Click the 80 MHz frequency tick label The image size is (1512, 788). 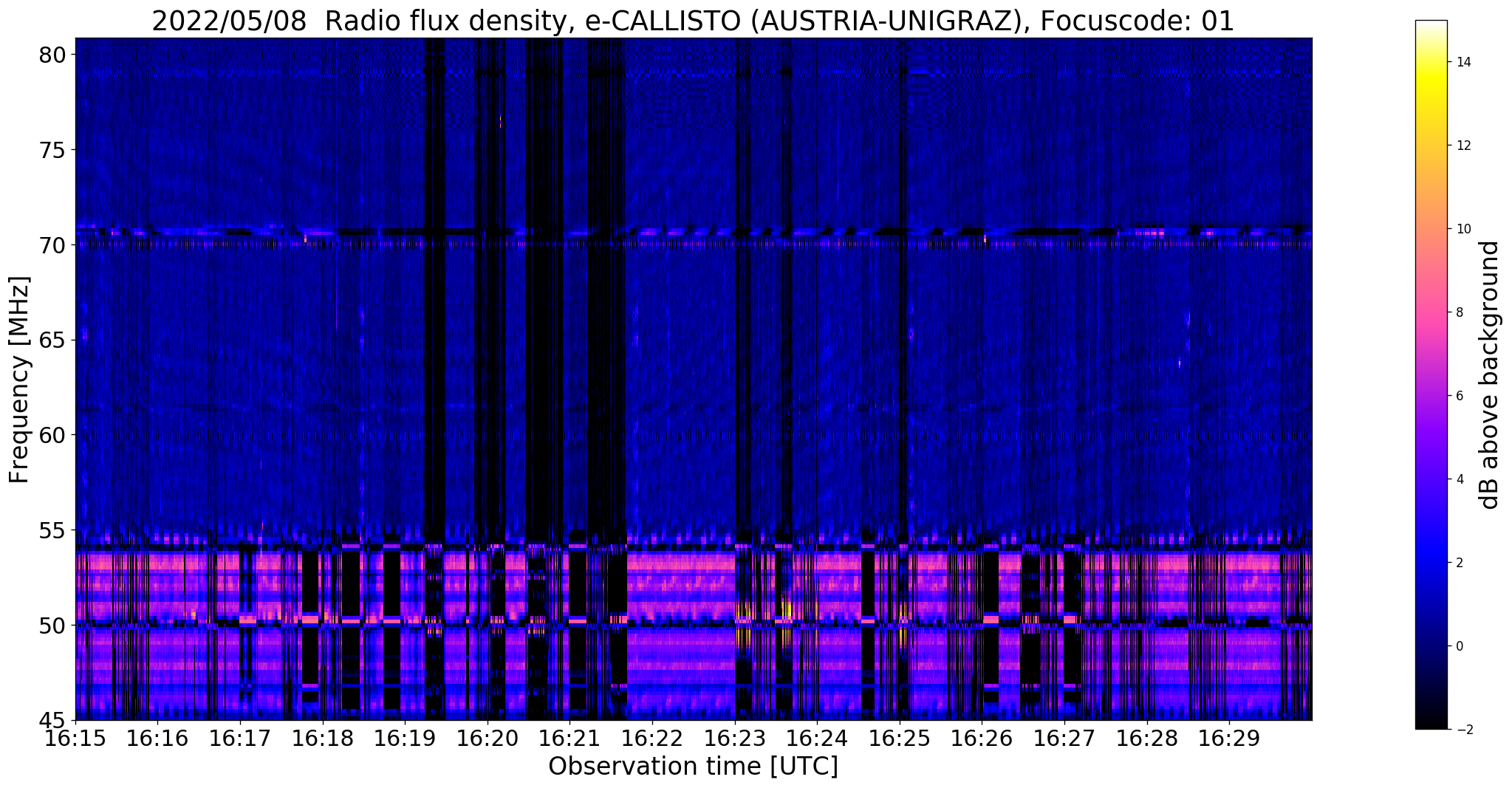point(53,55)
